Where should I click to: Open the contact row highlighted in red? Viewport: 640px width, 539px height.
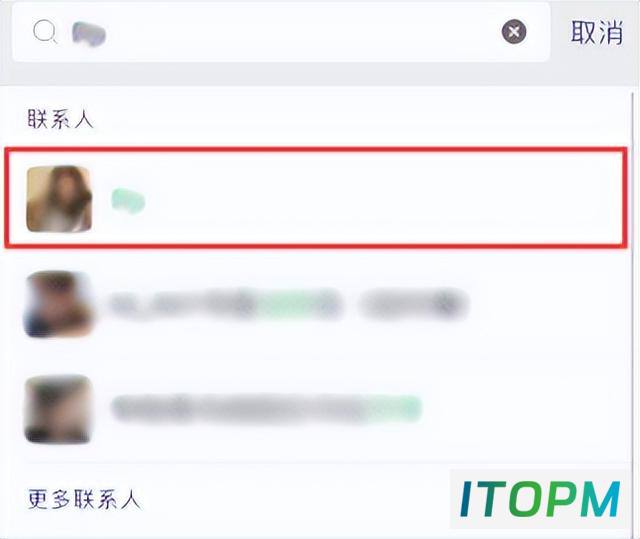tap(316, 197)
